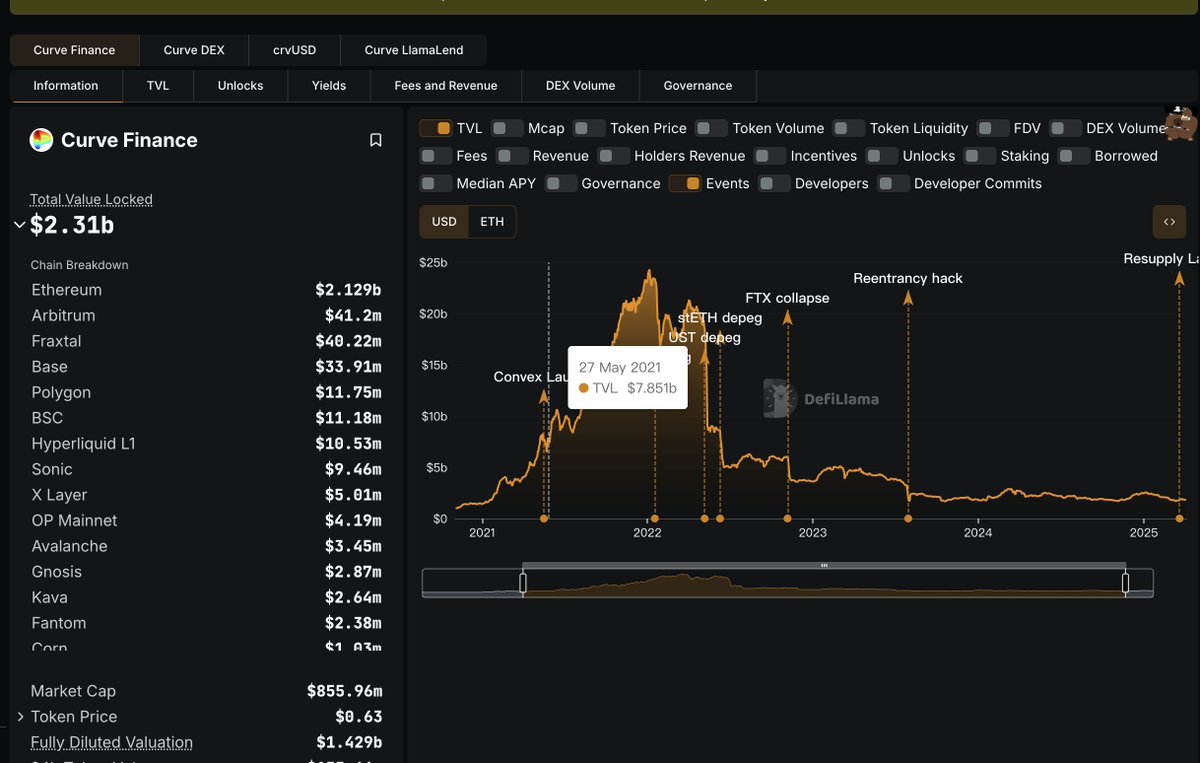This screenshot has width=1200, height=763.
Task: Enable the Mcap chart series
Action: tap(508, 128)
